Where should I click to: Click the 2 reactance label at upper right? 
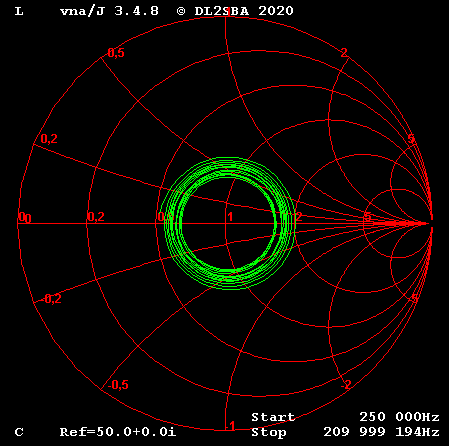point(344,53)
